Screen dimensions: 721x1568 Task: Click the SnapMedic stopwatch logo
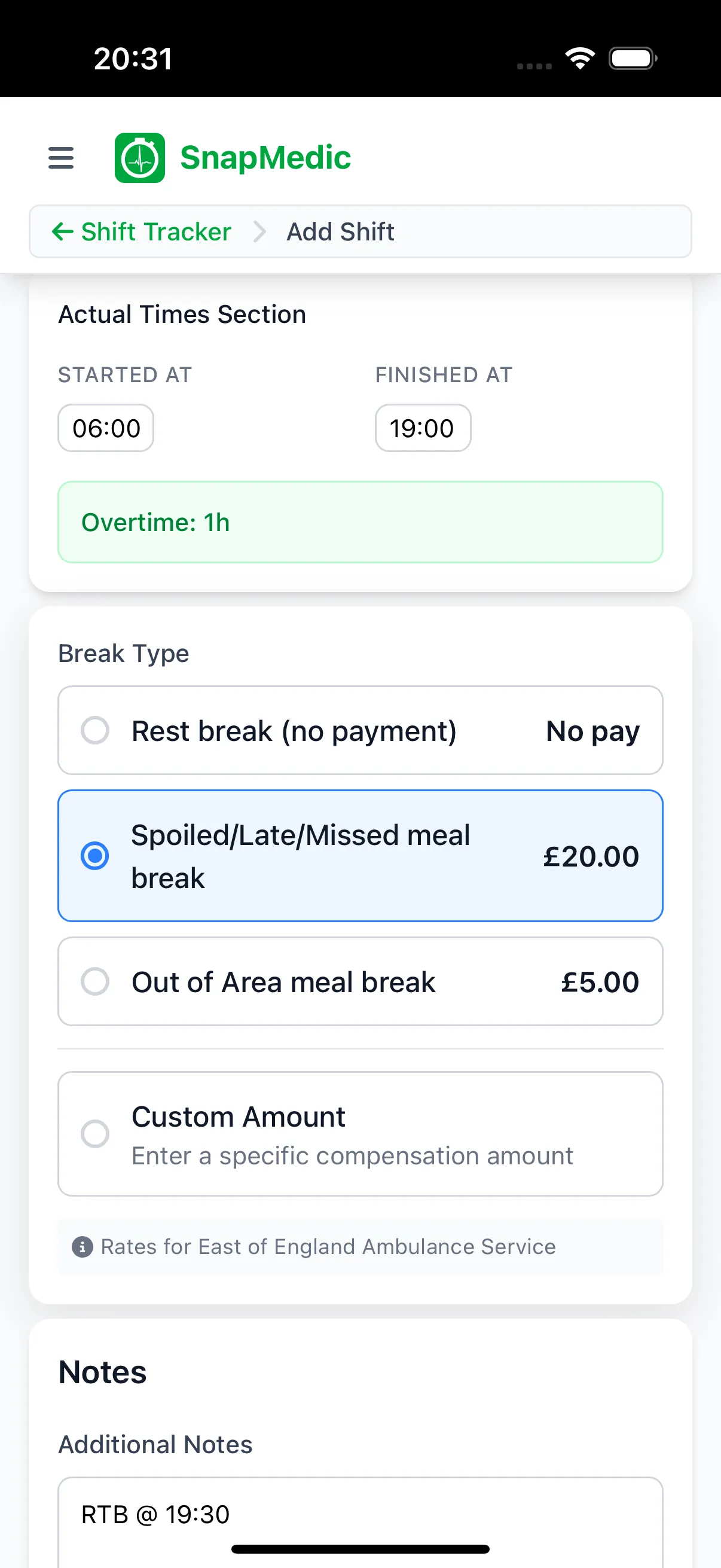[x=139, y=157]
